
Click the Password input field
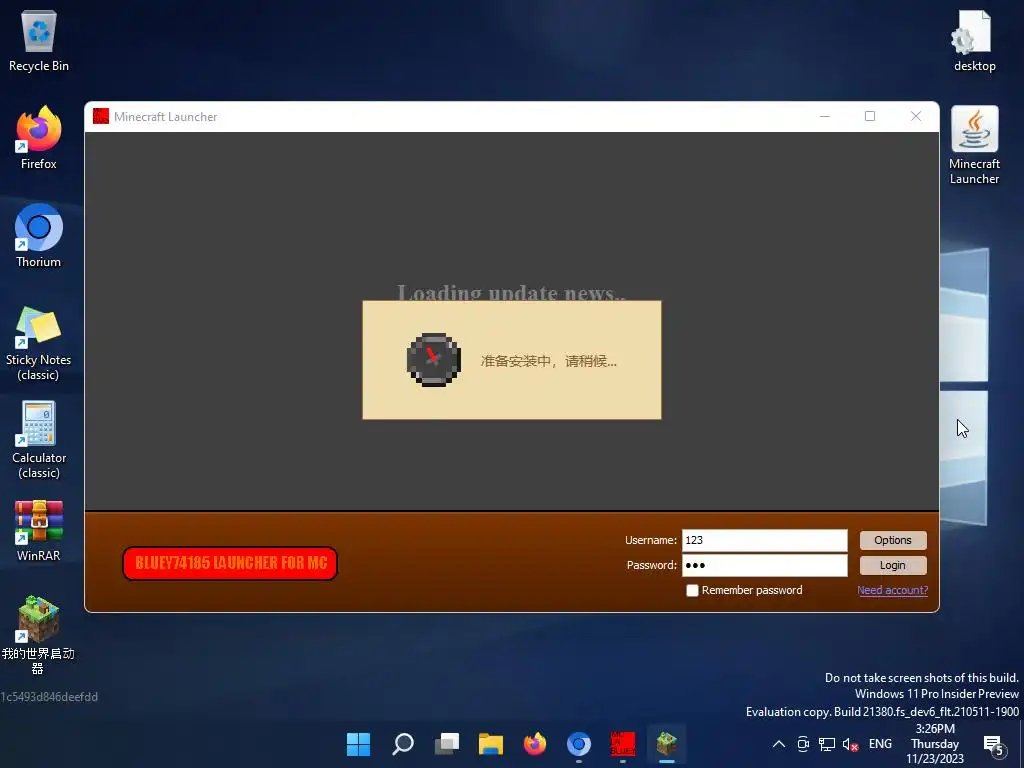click(x=765, y=565)
